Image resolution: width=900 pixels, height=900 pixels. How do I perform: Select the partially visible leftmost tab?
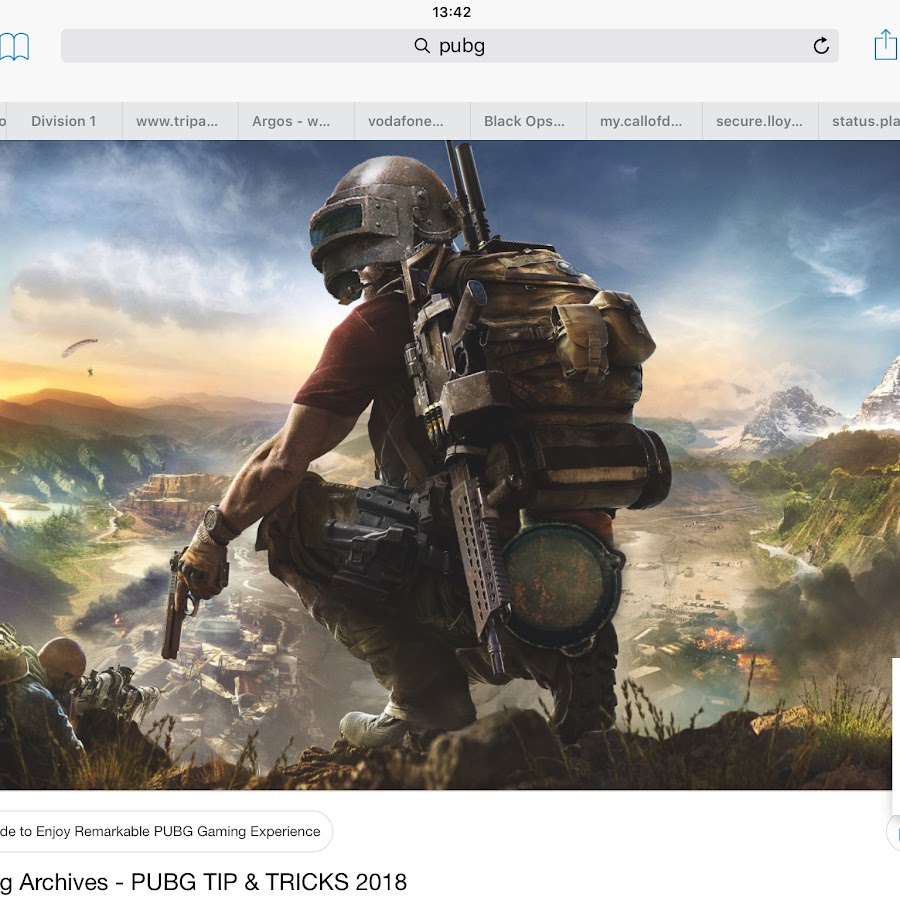[x=3, y=121]
